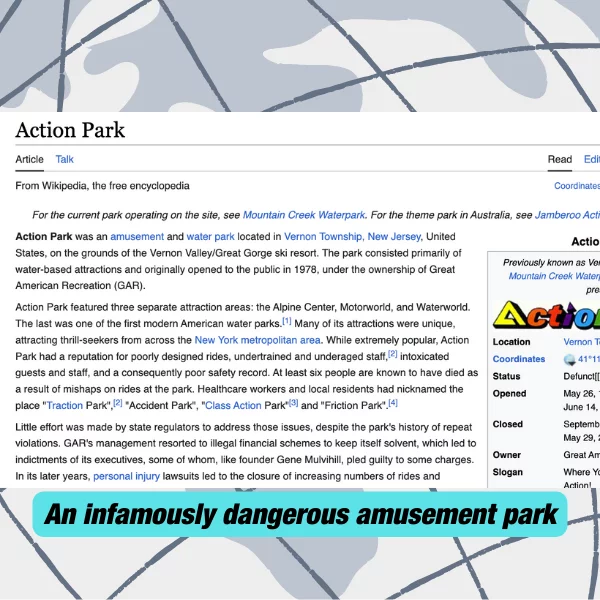Follow the Class Action link

tap(233, 406)
